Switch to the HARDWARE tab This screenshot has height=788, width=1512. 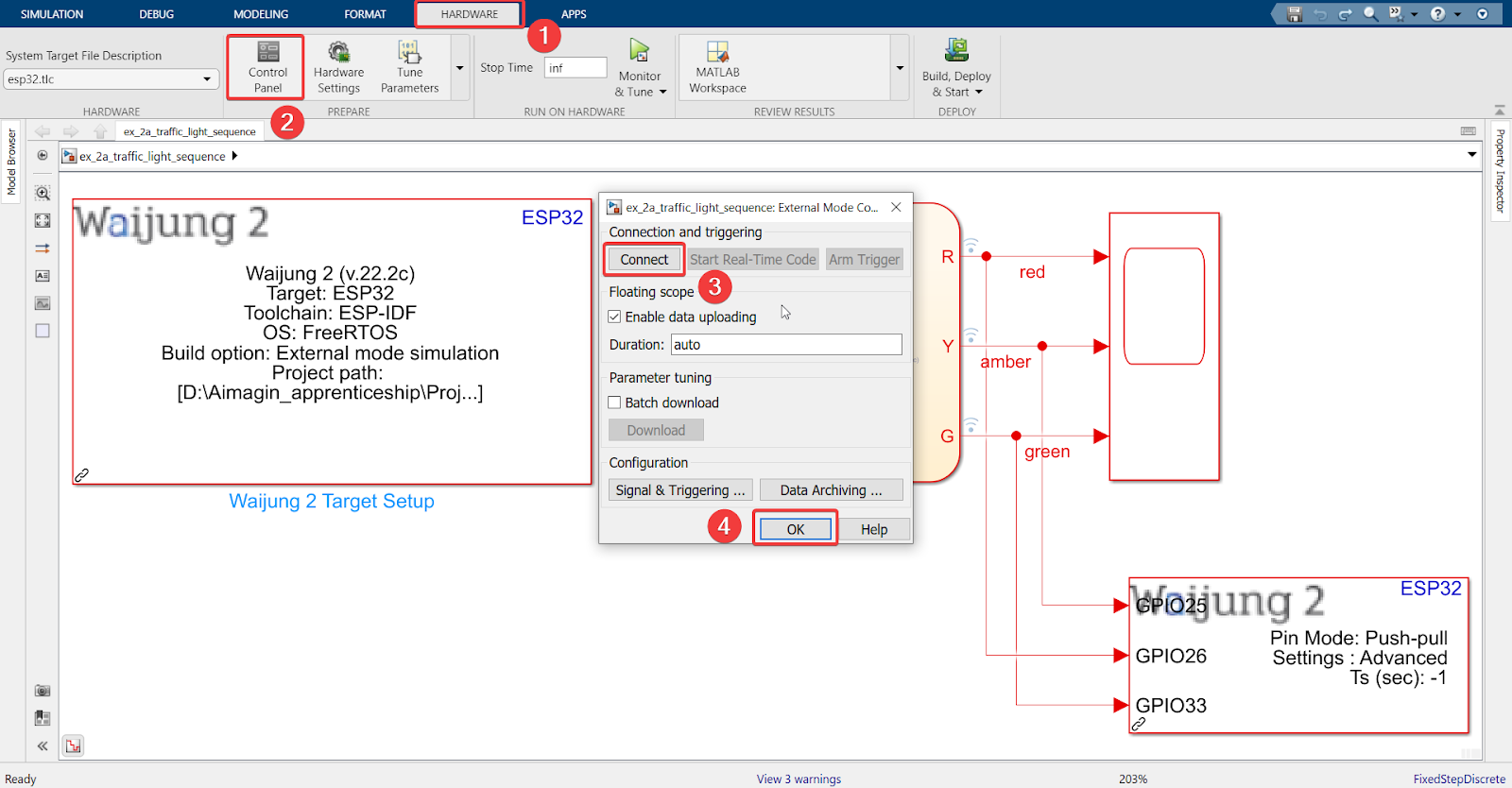[x=469, y=14]
